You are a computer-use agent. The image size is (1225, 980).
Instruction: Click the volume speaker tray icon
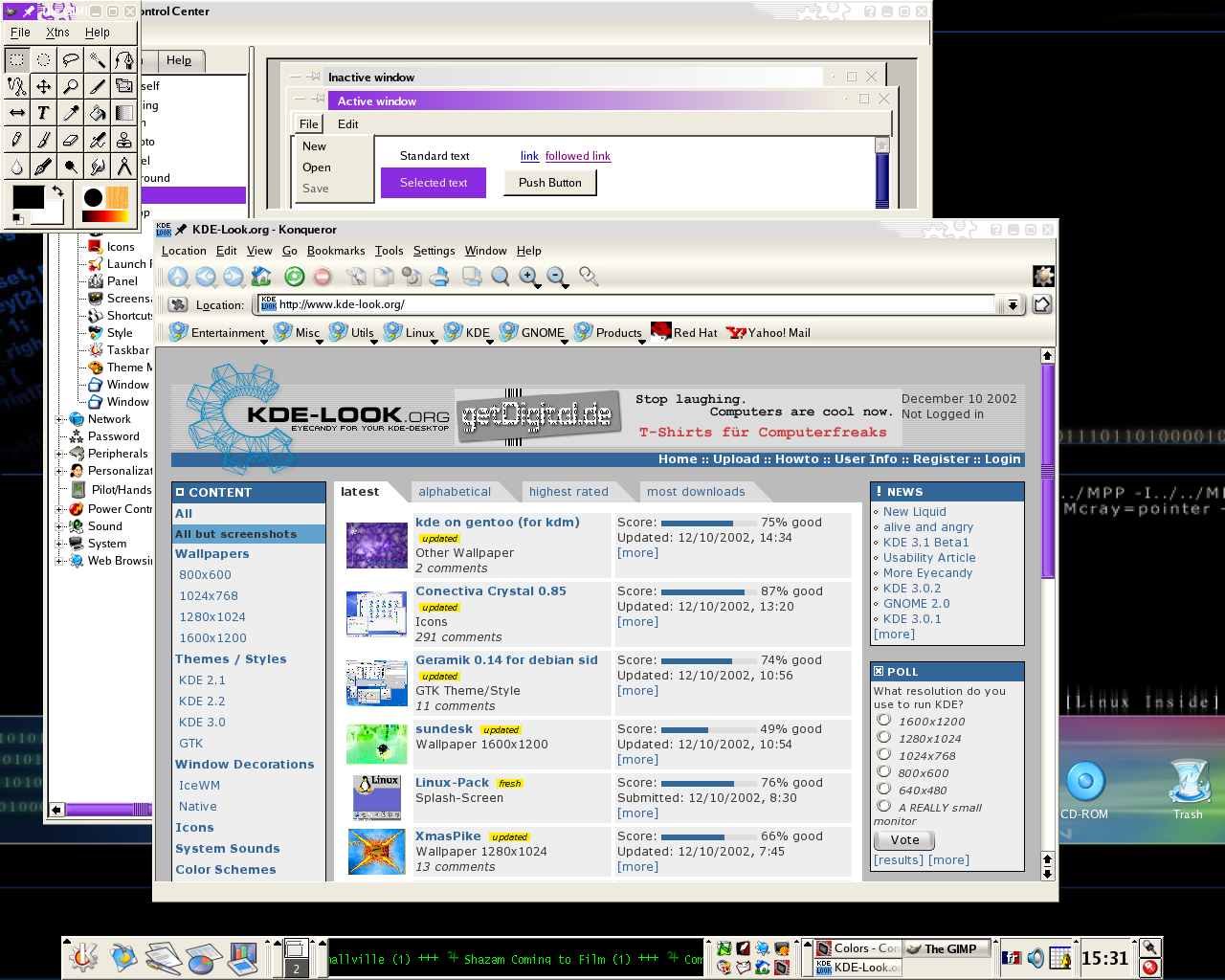point(1036,957)
